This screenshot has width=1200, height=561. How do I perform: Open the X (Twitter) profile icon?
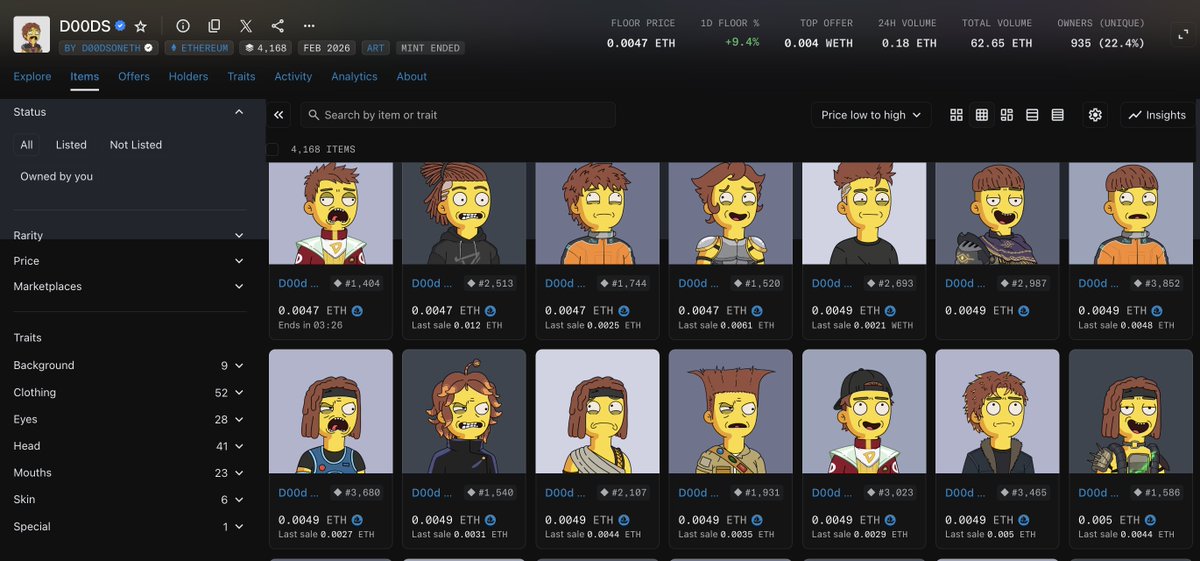tap(246, 26)
